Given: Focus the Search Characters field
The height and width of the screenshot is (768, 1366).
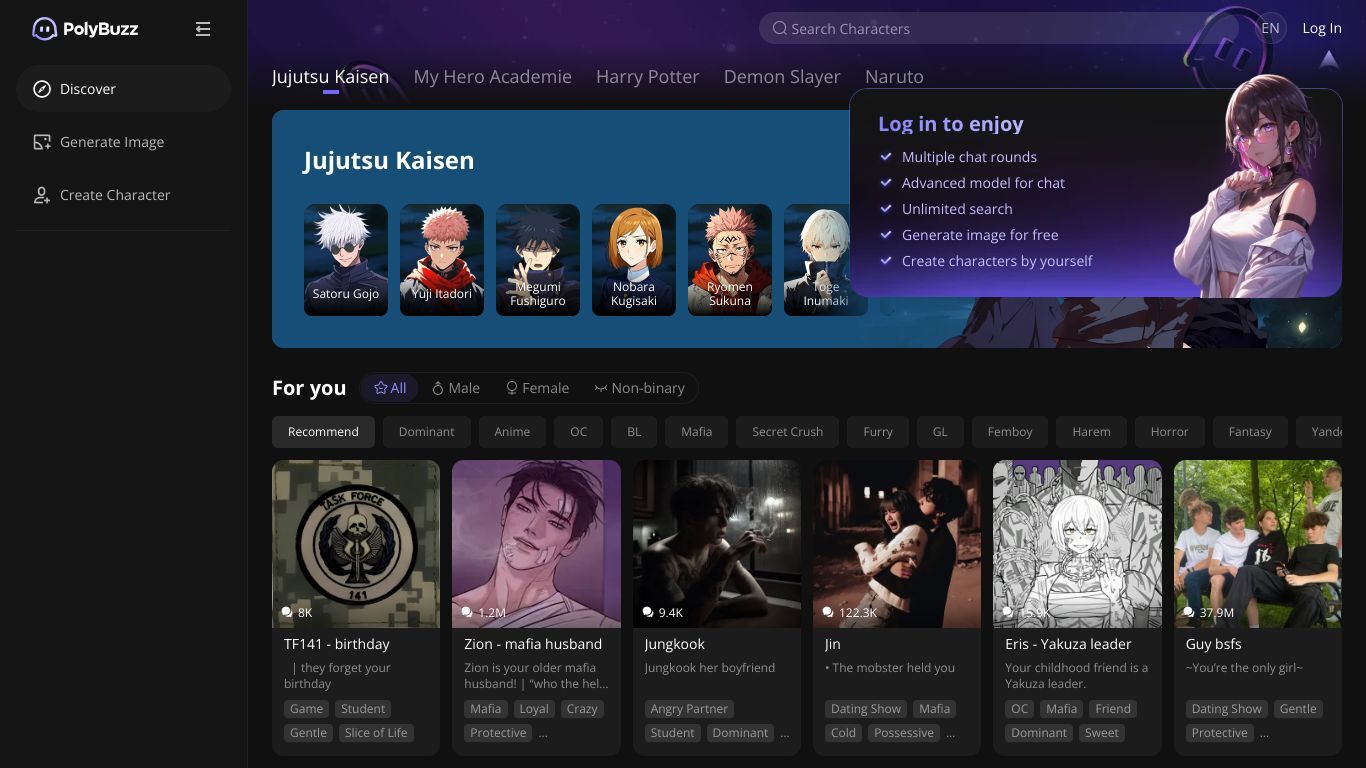Looking at the screenshot, I should 1000,28.
